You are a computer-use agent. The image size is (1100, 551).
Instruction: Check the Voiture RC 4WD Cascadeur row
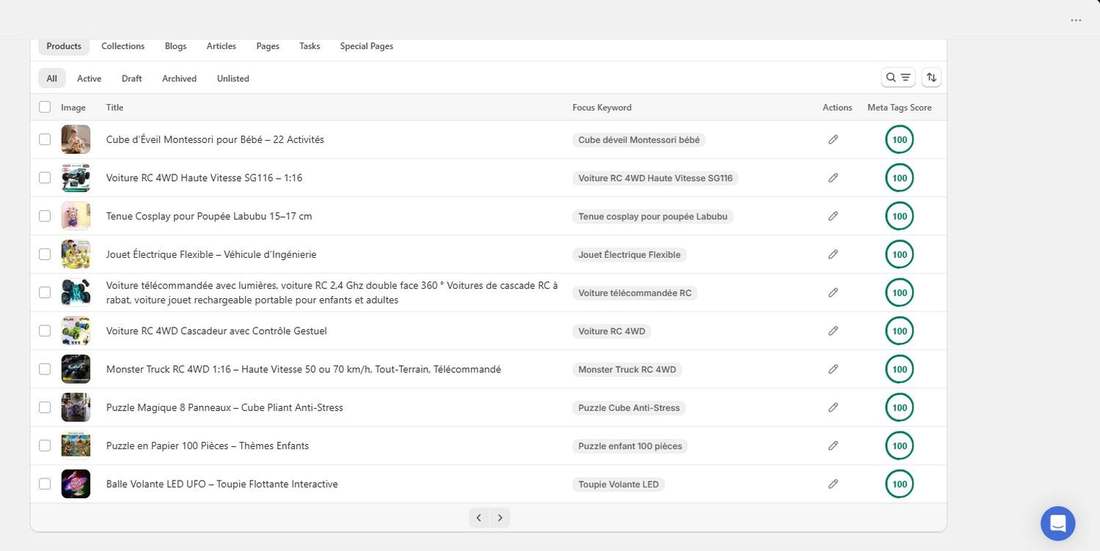click(x=45, y=331)
